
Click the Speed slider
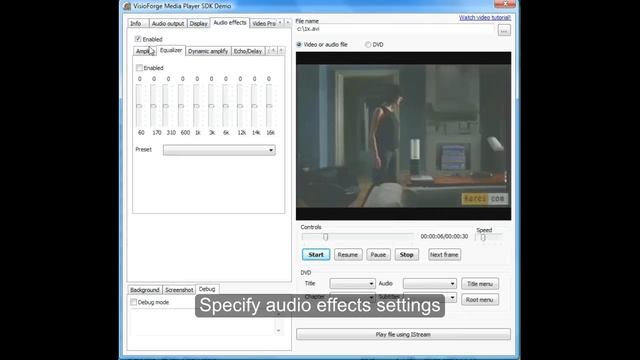(x=488, y=237)
